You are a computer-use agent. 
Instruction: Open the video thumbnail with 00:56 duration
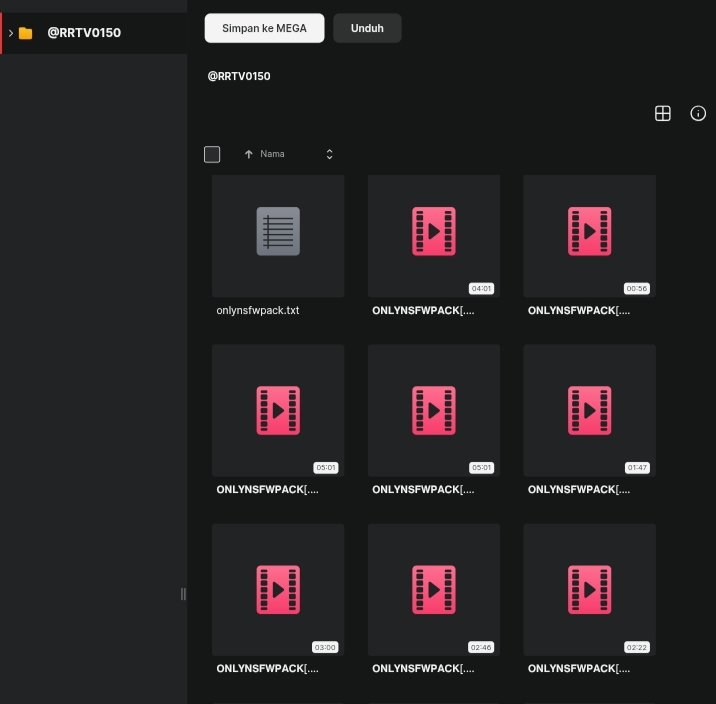pos(590,236)
